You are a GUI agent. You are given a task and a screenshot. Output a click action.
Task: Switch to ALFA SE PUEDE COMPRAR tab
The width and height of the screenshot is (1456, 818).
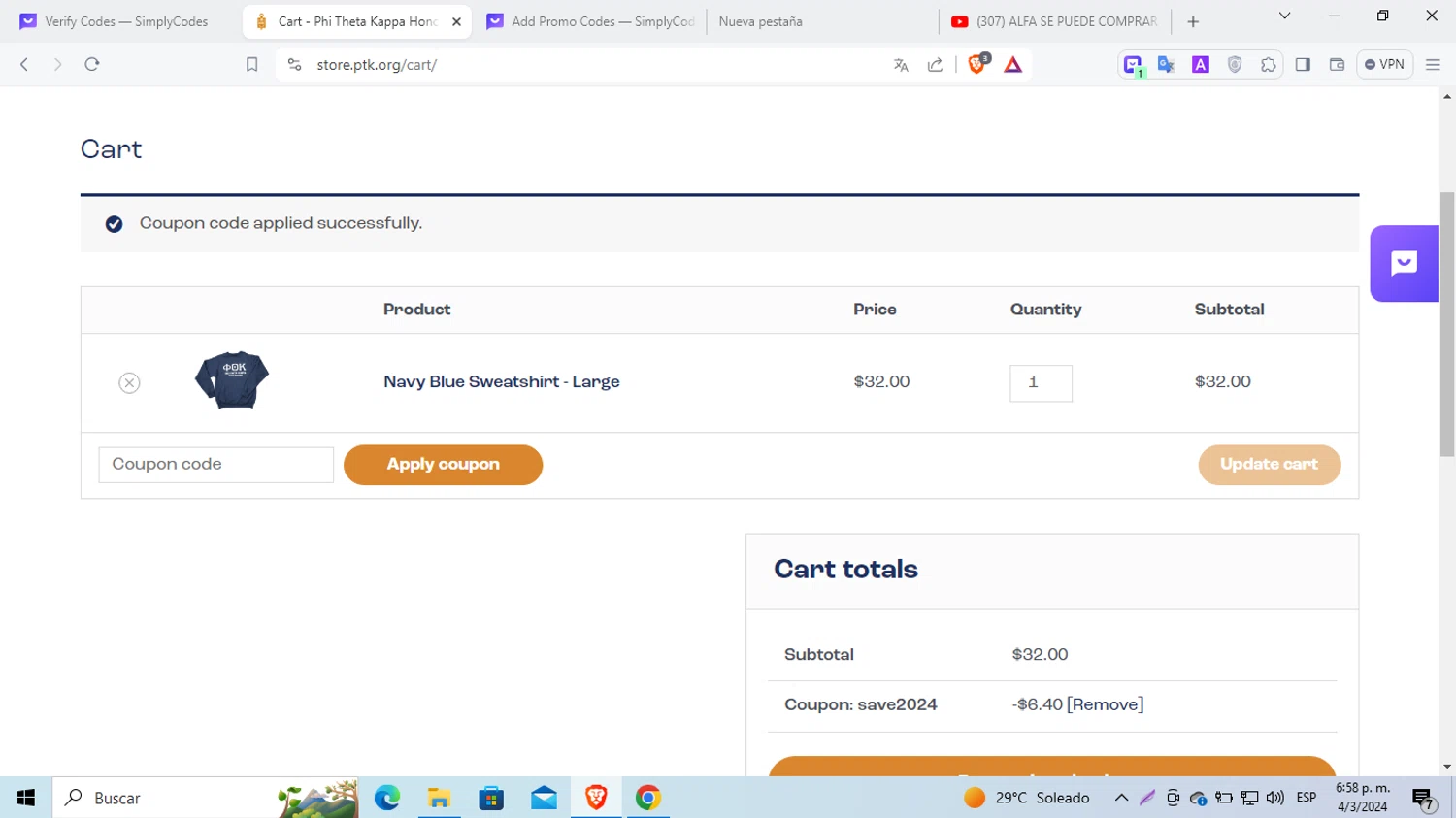coord(1055,21)
